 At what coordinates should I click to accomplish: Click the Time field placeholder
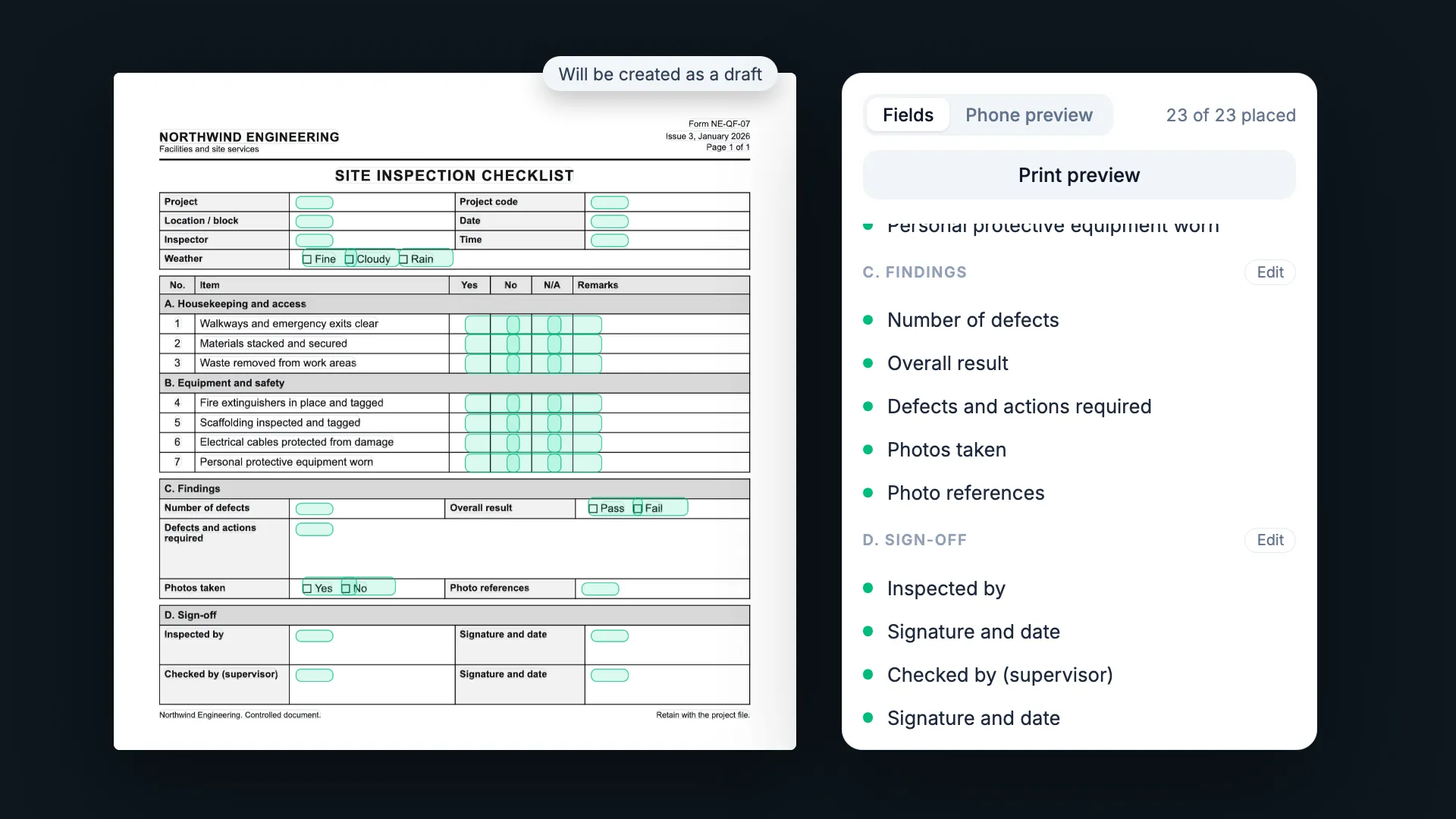610,240
